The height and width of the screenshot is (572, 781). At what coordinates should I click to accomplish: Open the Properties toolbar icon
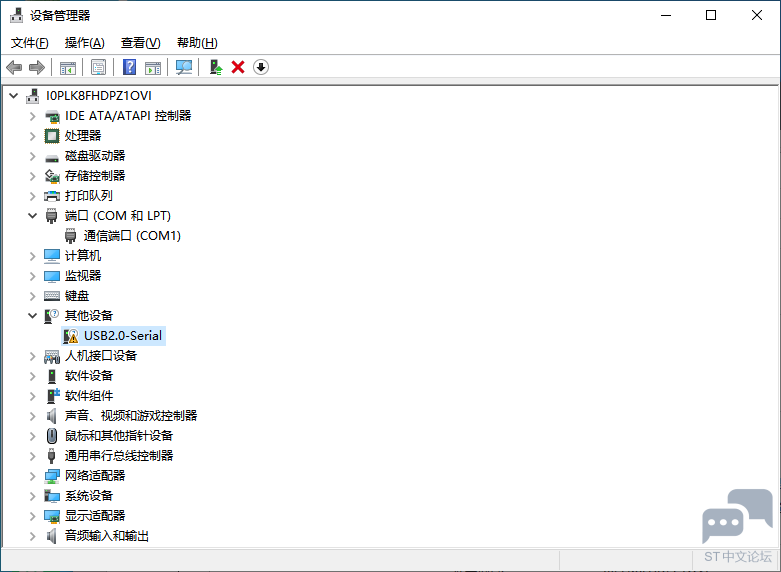click(99, 67)
